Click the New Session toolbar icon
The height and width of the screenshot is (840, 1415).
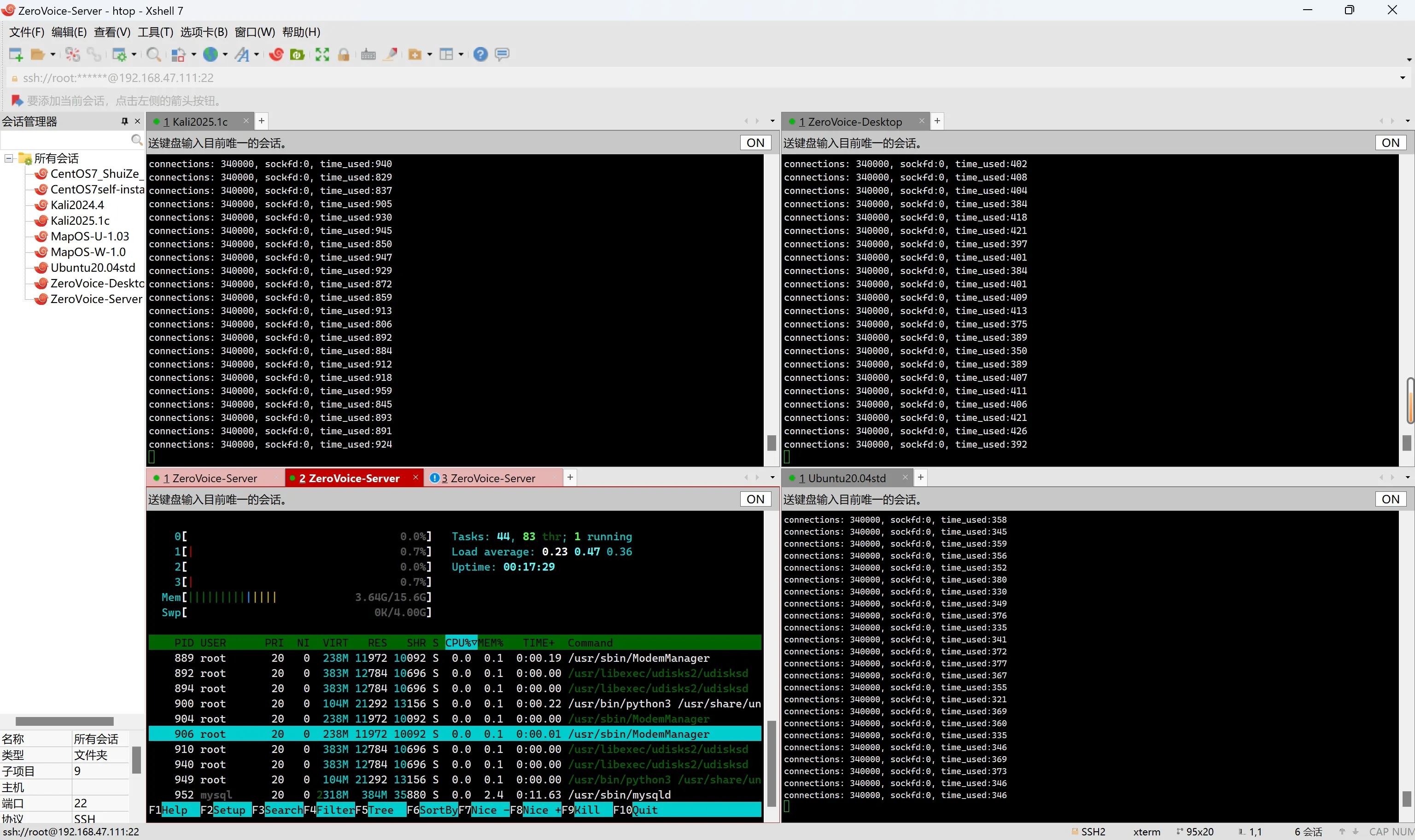point(15,54)
